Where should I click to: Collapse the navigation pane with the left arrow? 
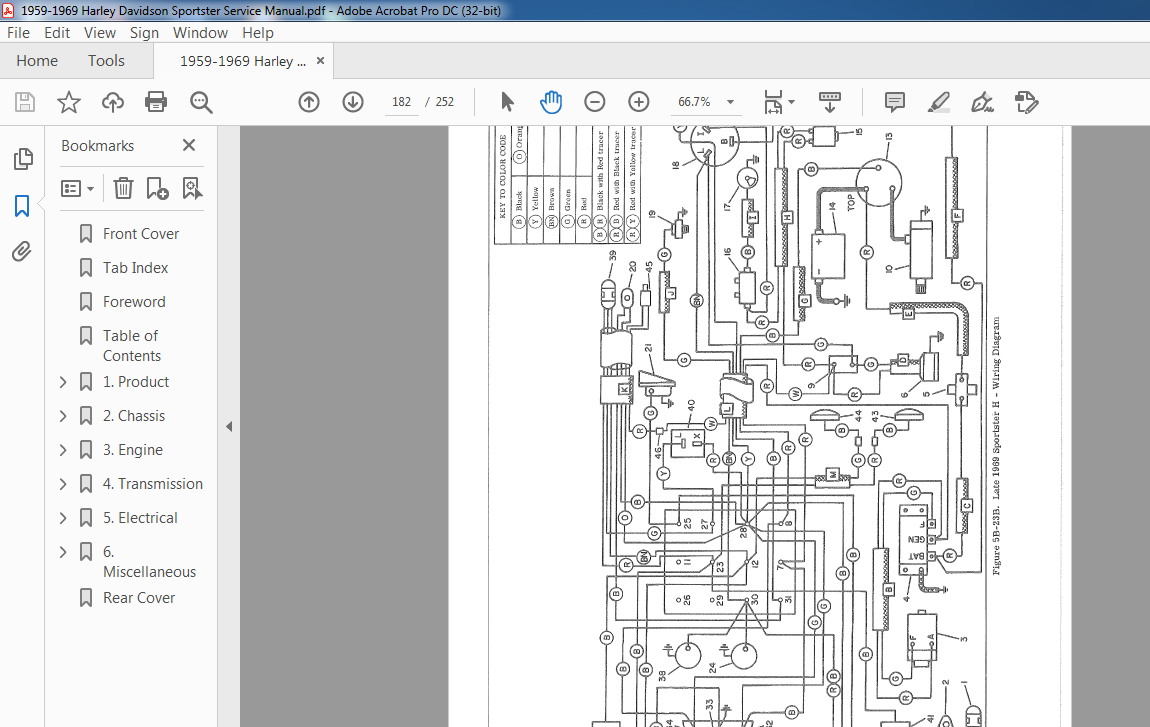coord(229,426)
